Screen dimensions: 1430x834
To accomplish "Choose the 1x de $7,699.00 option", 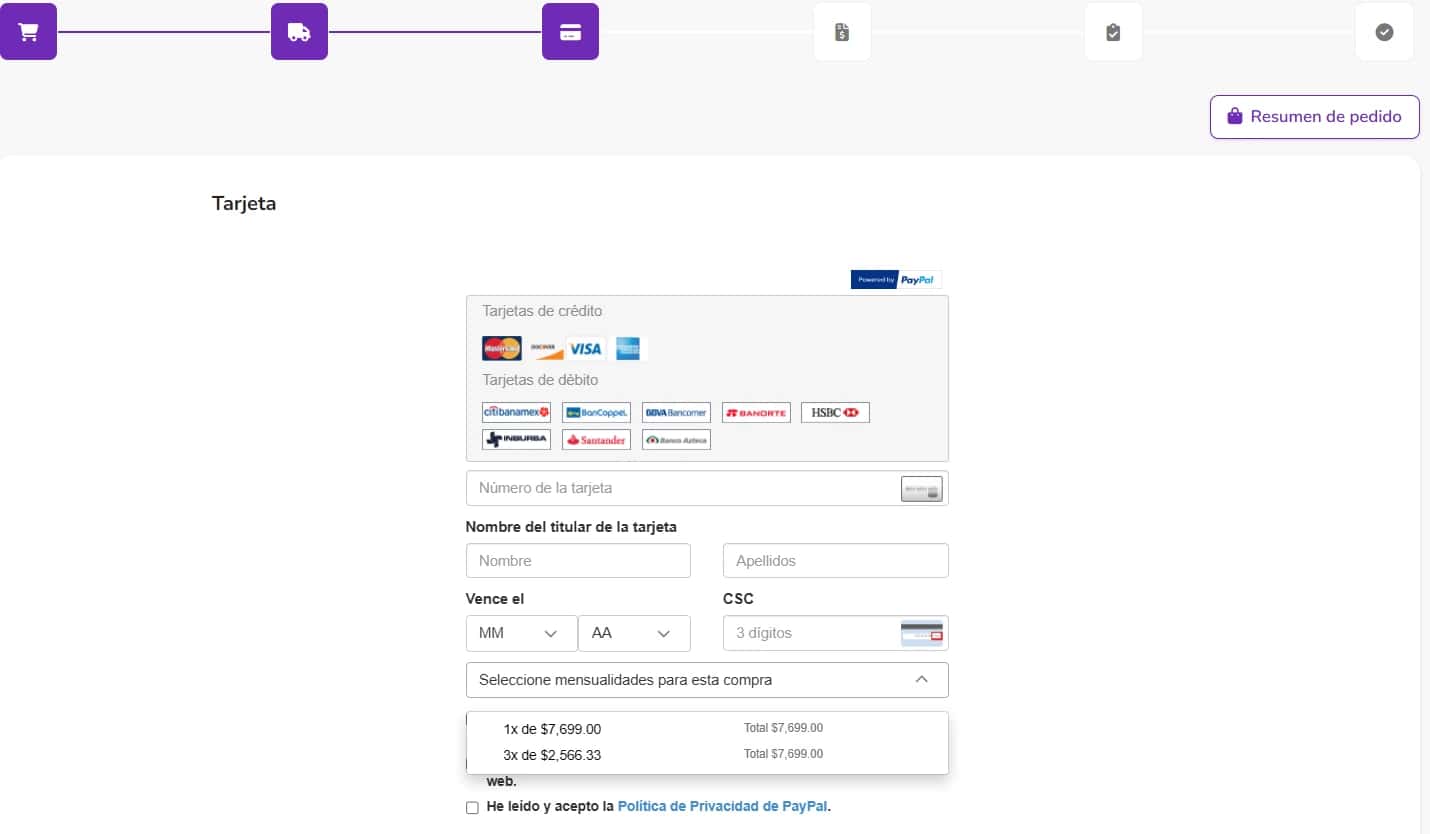I will [707, 729].
